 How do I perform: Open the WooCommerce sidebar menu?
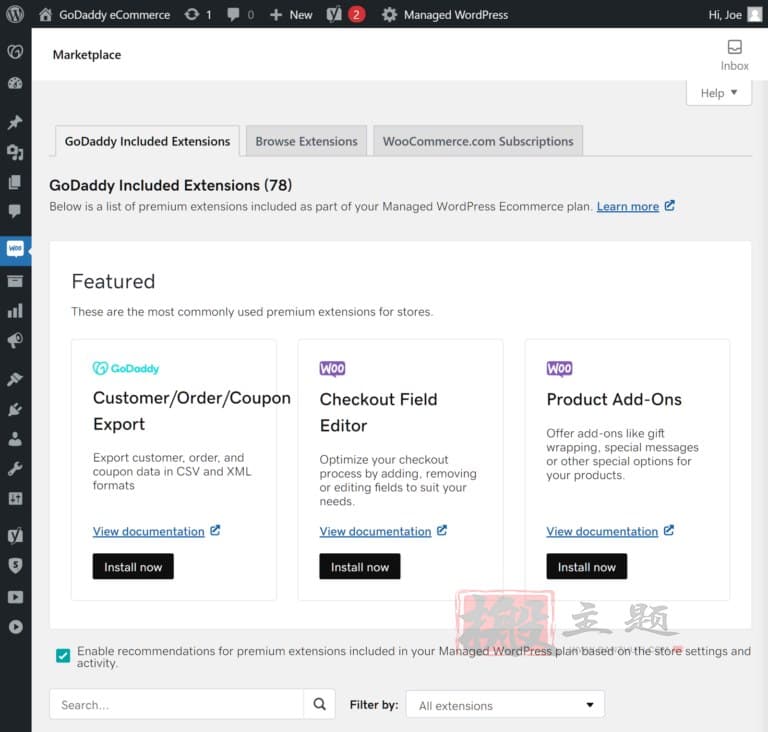tap(15, 250)
